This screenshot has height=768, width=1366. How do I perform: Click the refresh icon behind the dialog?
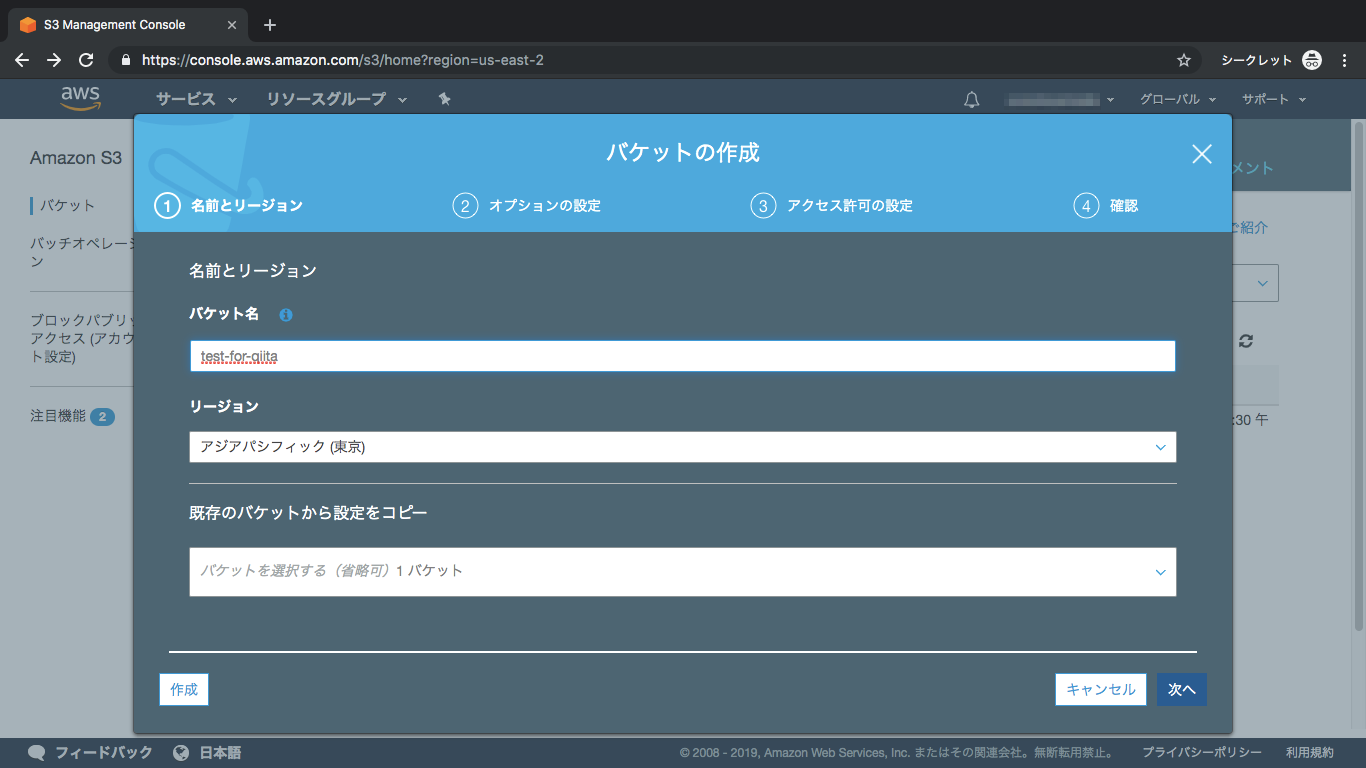(x=1246, y=341)
